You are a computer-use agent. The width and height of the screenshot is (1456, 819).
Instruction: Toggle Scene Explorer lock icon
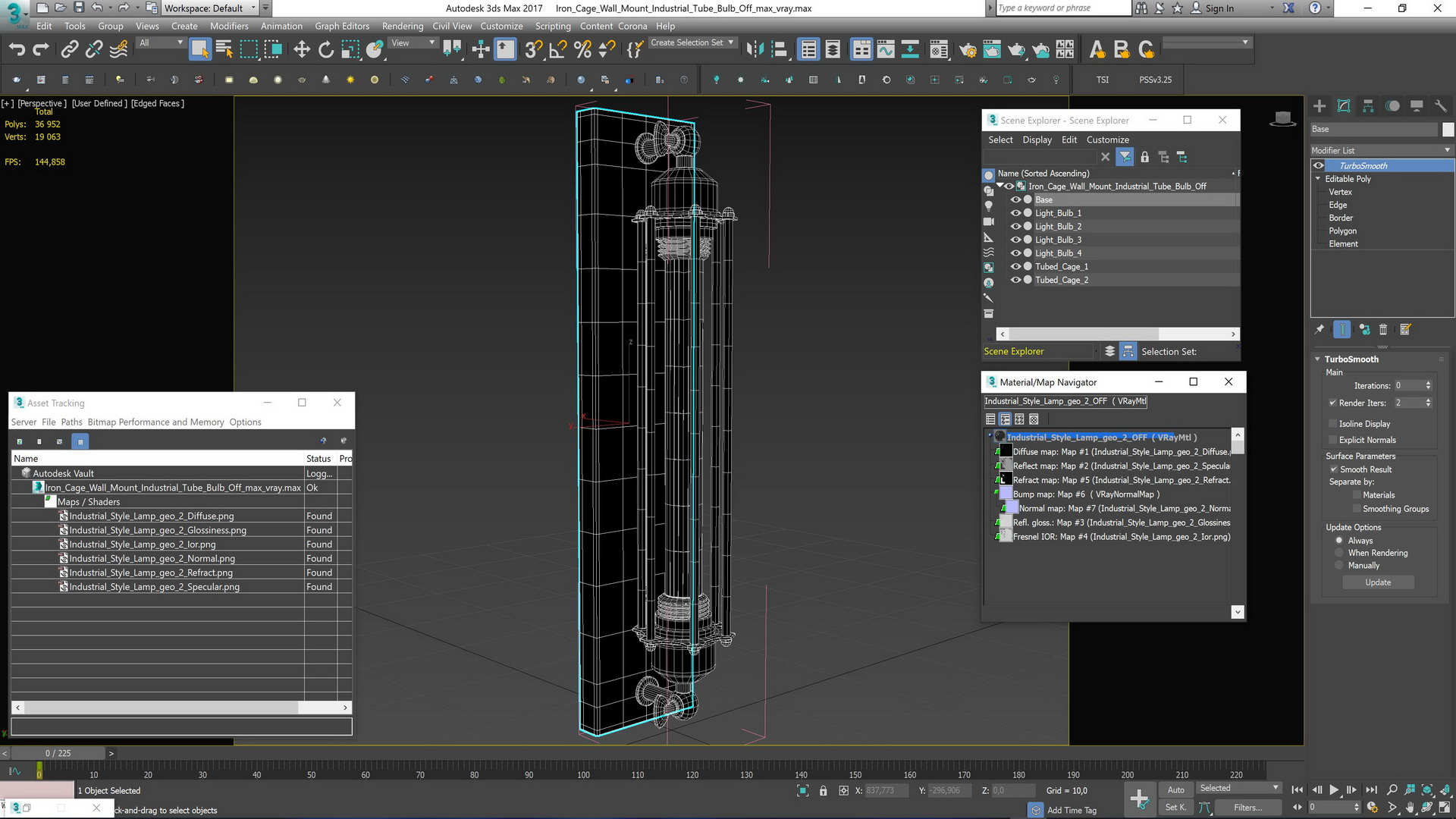[1145, 157]
